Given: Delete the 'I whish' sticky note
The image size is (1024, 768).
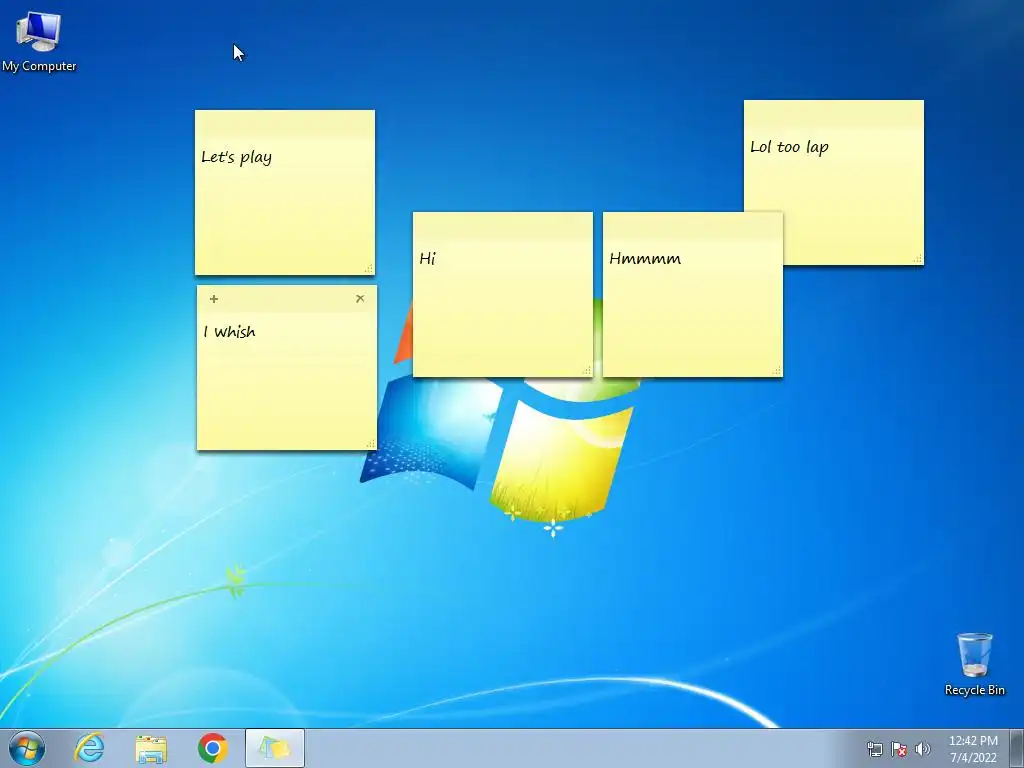Looking at the screenshot, I should [360, 298].
